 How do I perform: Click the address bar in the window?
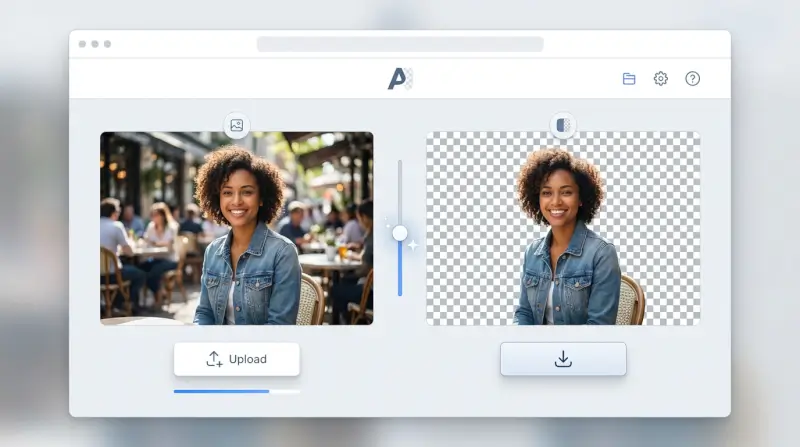[x=400, y=44]
